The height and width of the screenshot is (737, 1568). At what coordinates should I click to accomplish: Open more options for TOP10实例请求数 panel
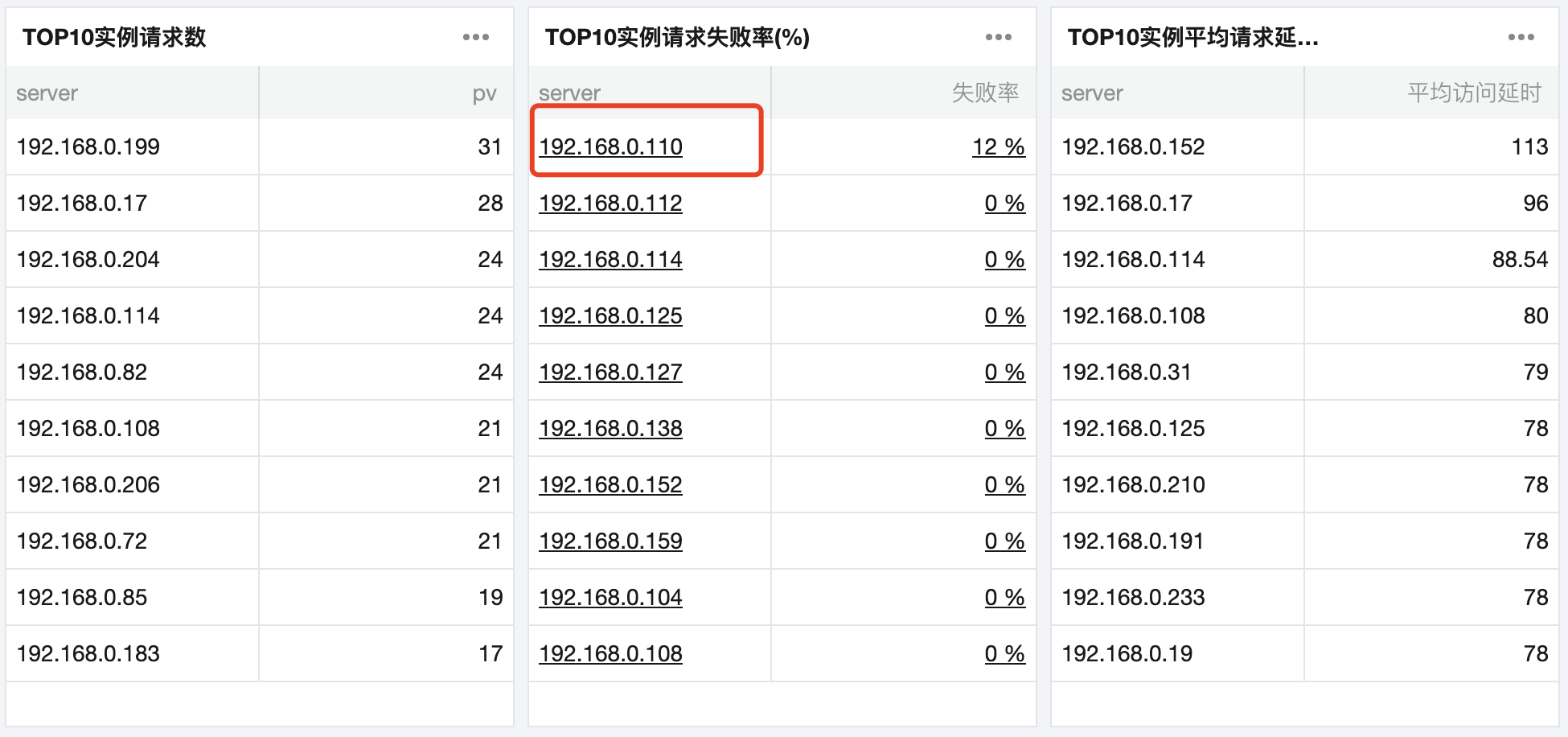coord(476,37)
